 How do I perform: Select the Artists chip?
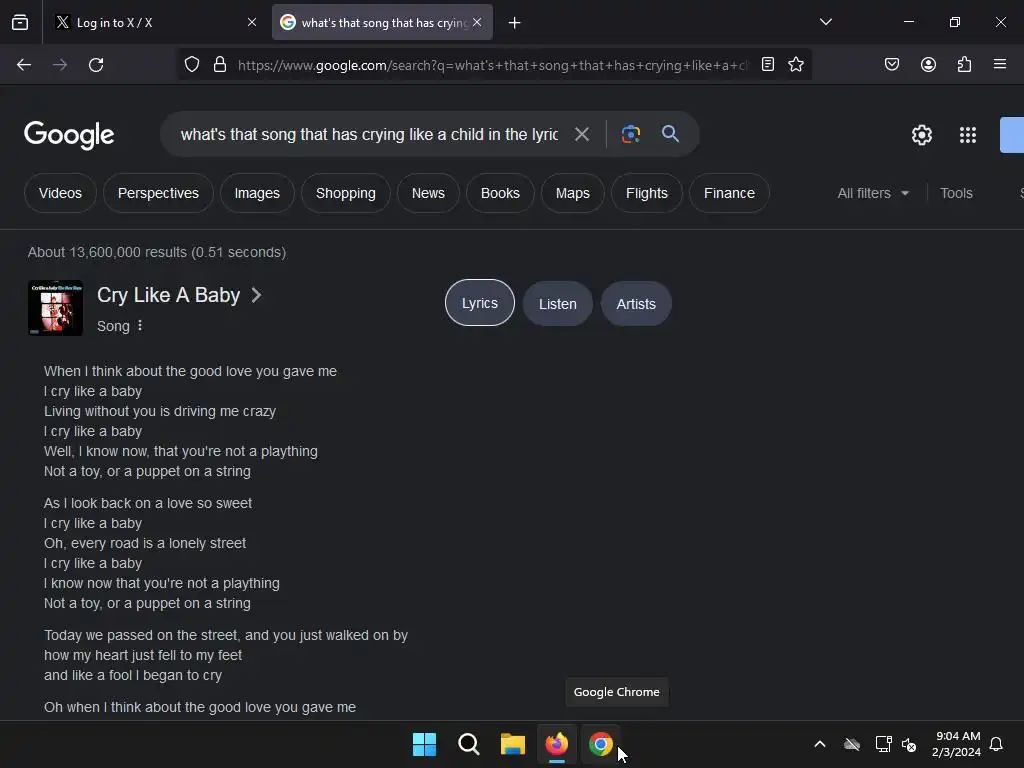636,304
